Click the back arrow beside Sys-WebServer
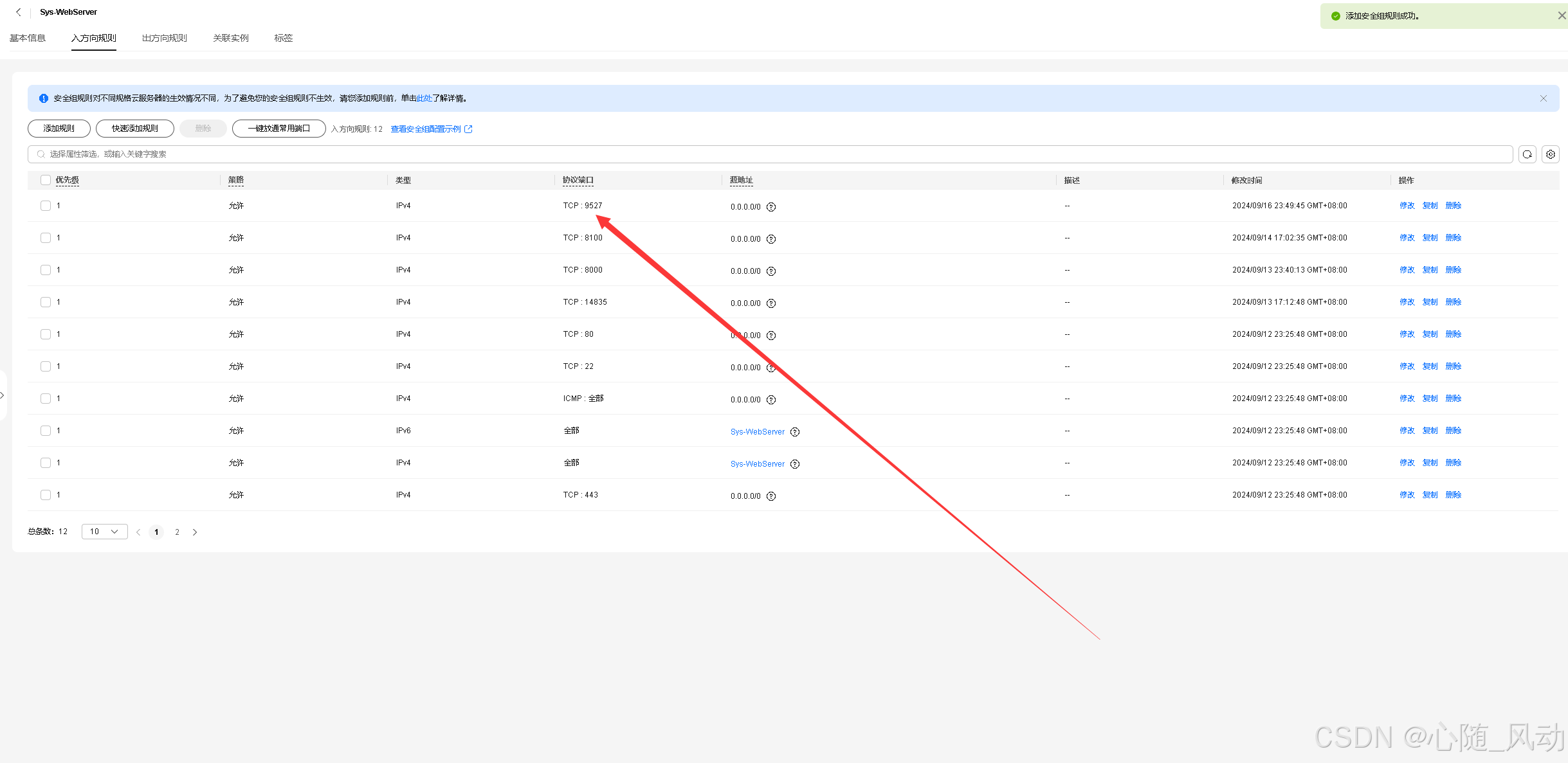The height and width of the screenshot is (763, 1568). coord(19,12)
